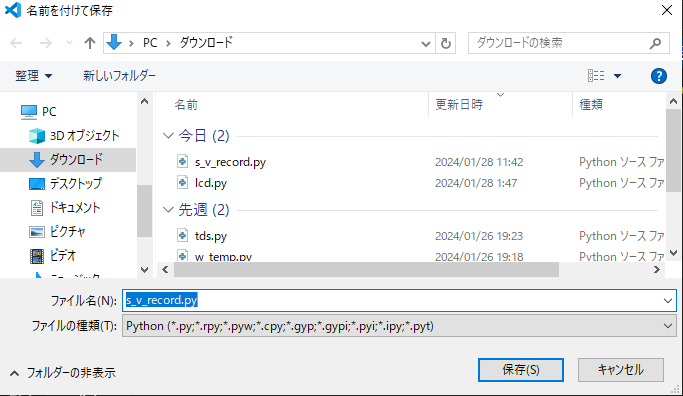Screen dimensions: 683x396
Task: Open the ファイル名 dropdown arrow
Action: pyautogui.click(x=668, y=301)
